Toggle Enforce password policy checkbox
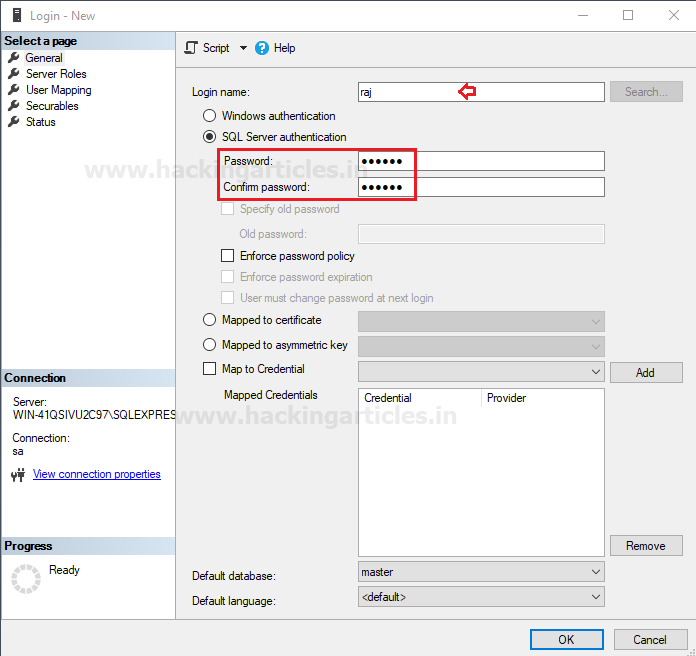This screenshot has width=696, height=656. (x=227, y=256)
